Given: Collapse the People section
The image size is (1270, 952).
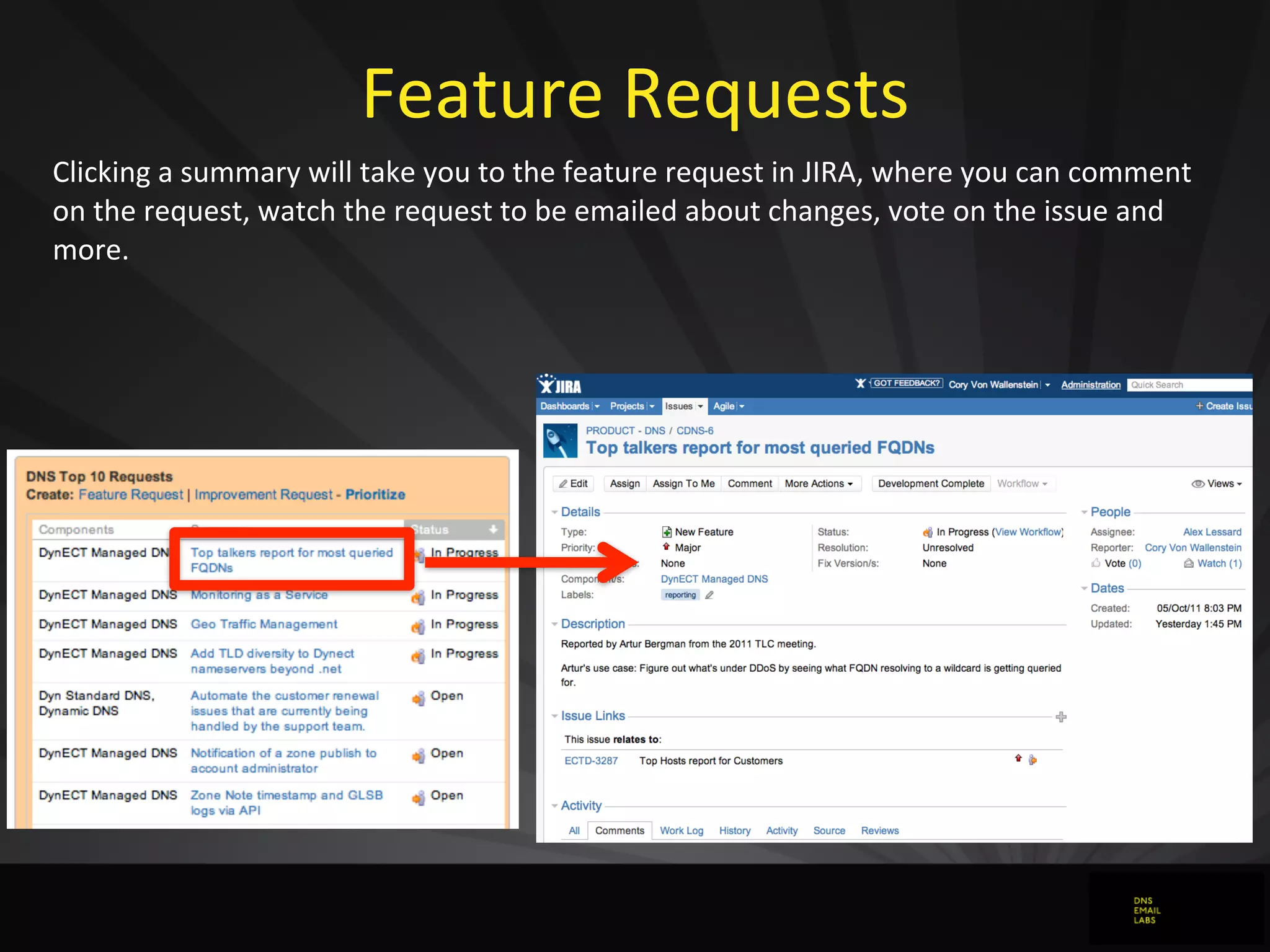Looking at the screenshot, I should pyautogui.click(x=1085, y=513).
